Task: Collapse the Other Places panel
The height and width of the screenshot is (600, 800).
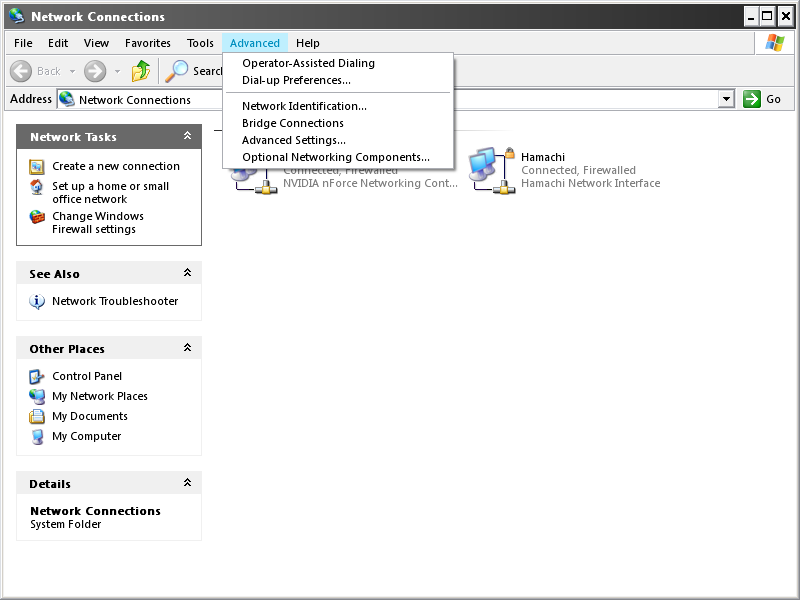Action: pyautogui.click(x=187, y=347)
